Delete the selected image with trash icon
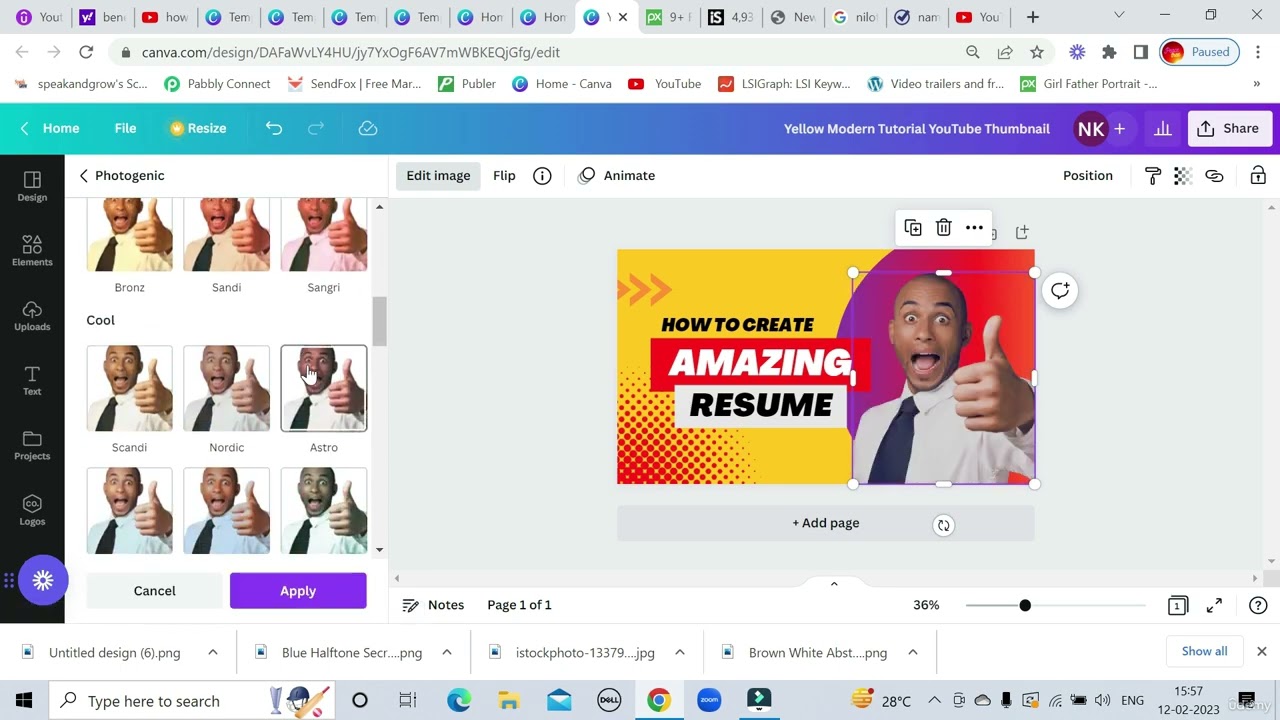The height and width of the screenshot is (720, 1280). (x=943, y=228)
